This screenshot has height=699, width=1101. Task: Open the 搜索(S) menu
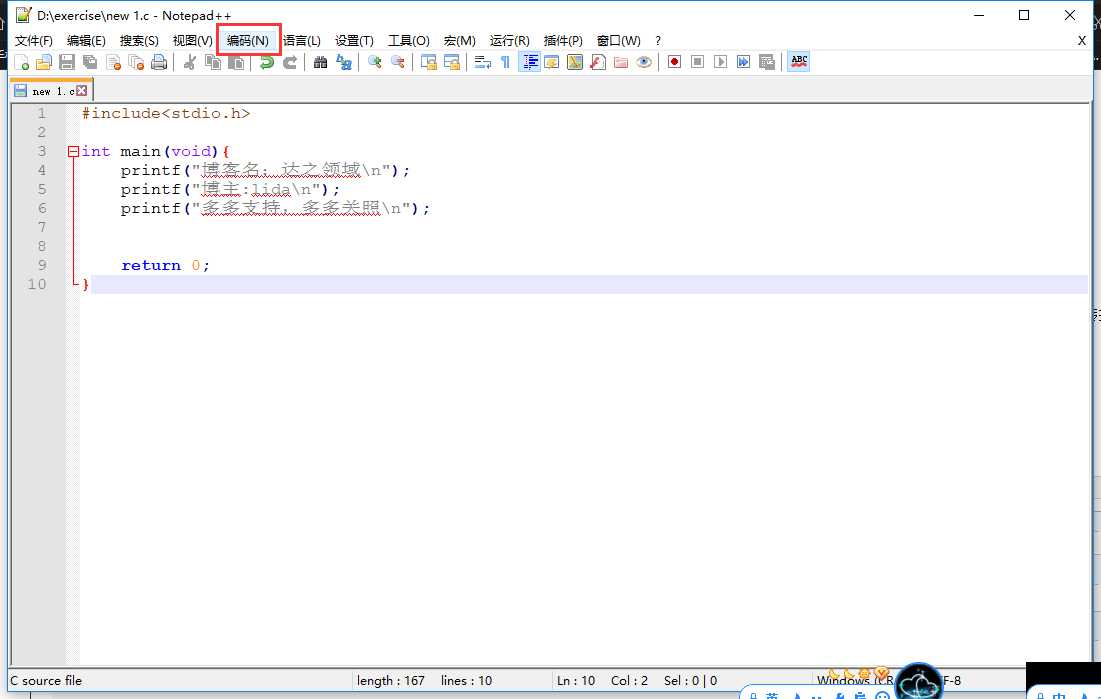139,41
